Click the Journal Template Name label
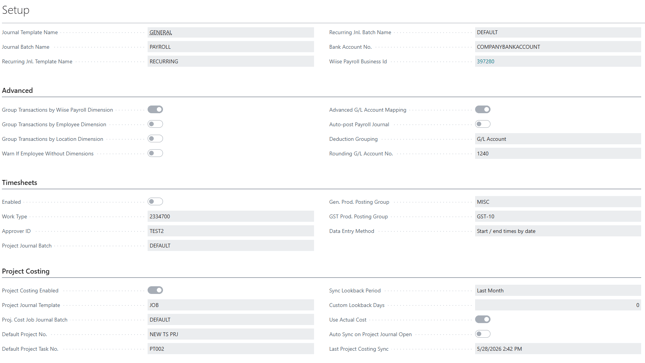Screen dimensions: 645x363 point(30,32)
